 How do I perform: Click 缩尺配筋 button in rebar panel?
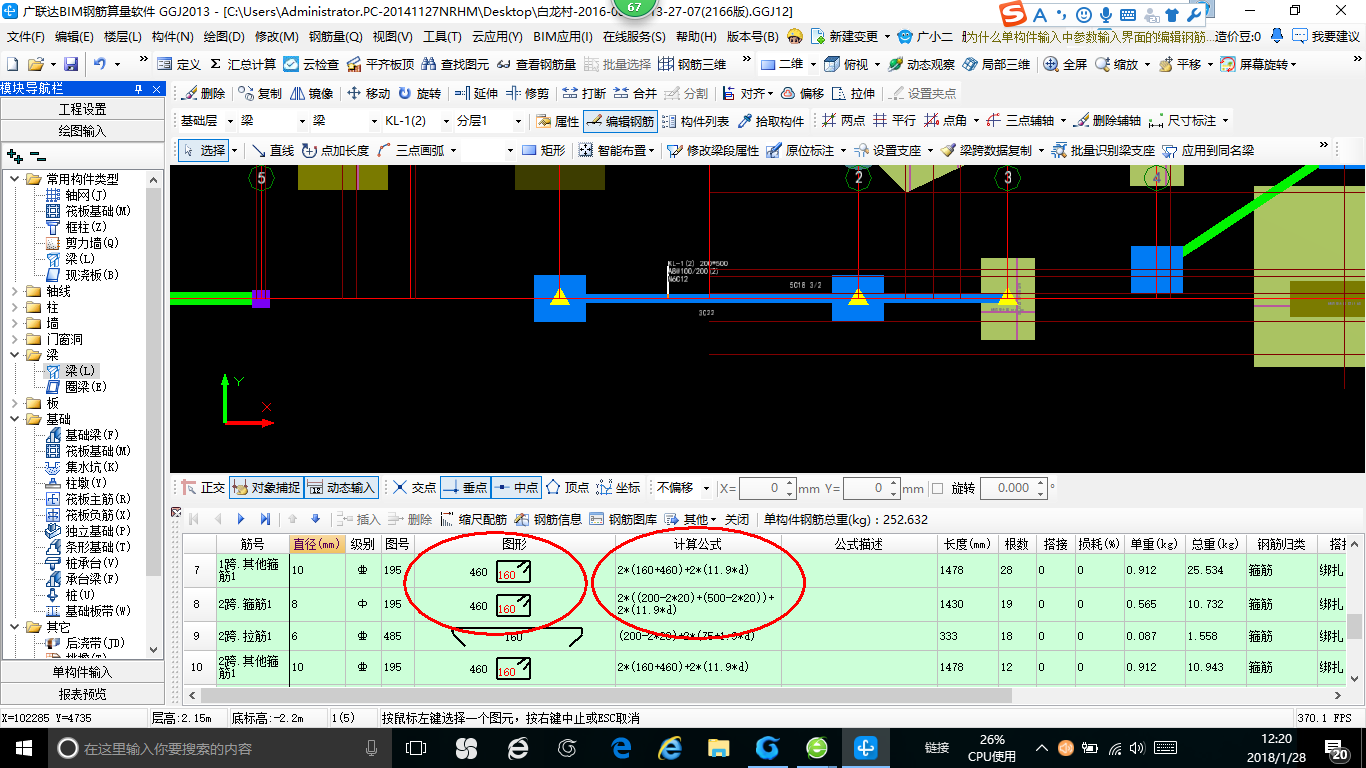tap(472, 519)
